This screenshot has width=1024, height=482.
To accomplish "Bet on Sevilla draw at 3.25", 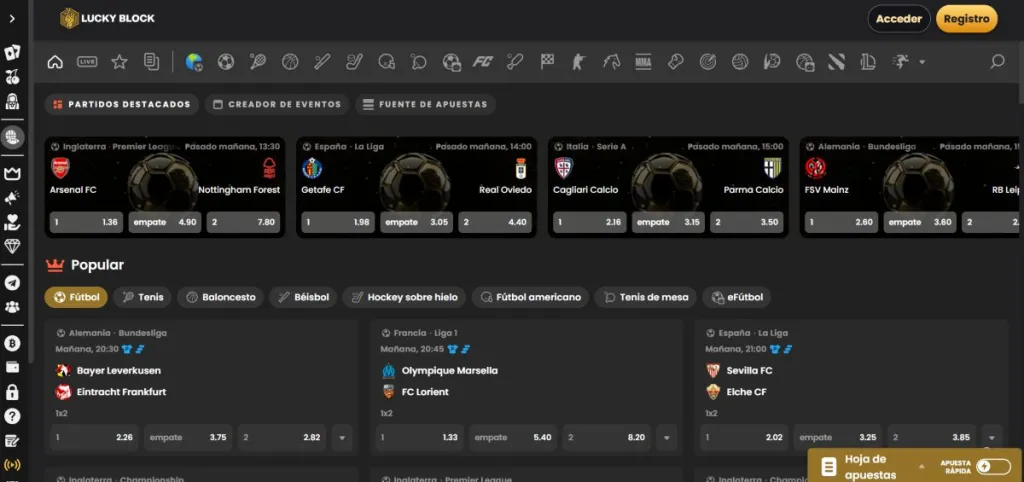I will (x=837, y=438).
